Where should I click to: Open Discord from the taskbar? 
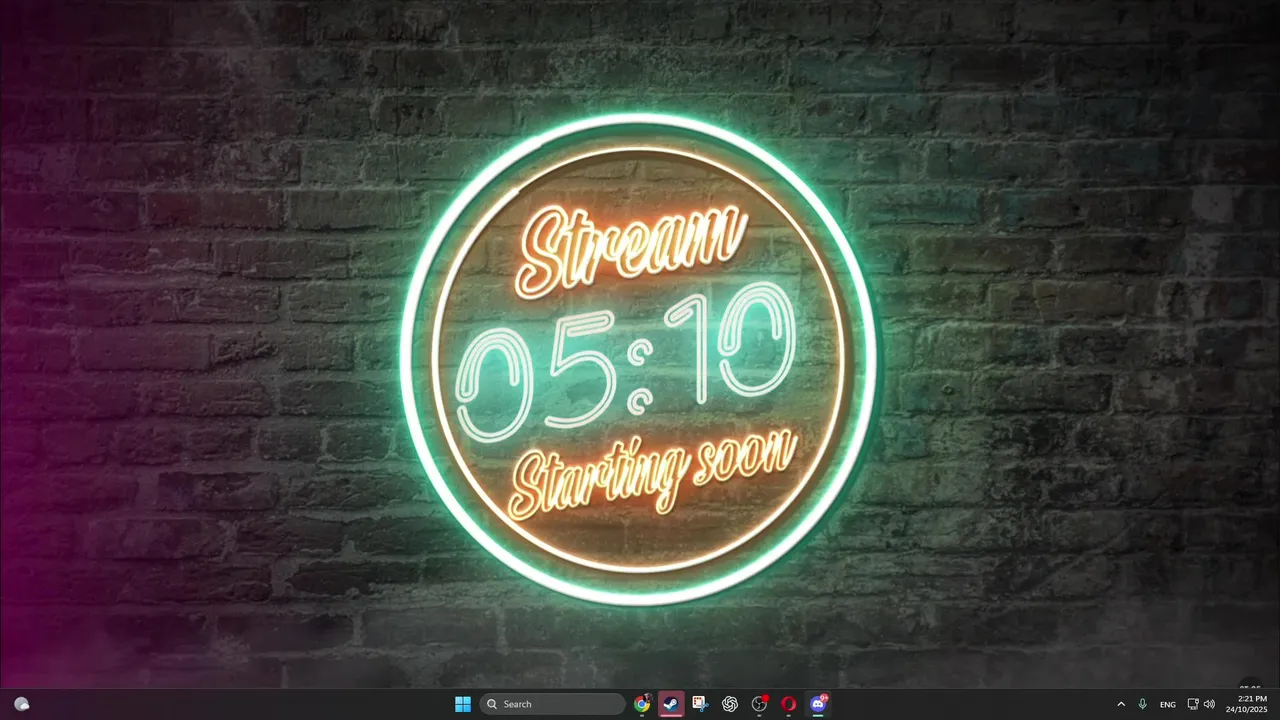818,704
